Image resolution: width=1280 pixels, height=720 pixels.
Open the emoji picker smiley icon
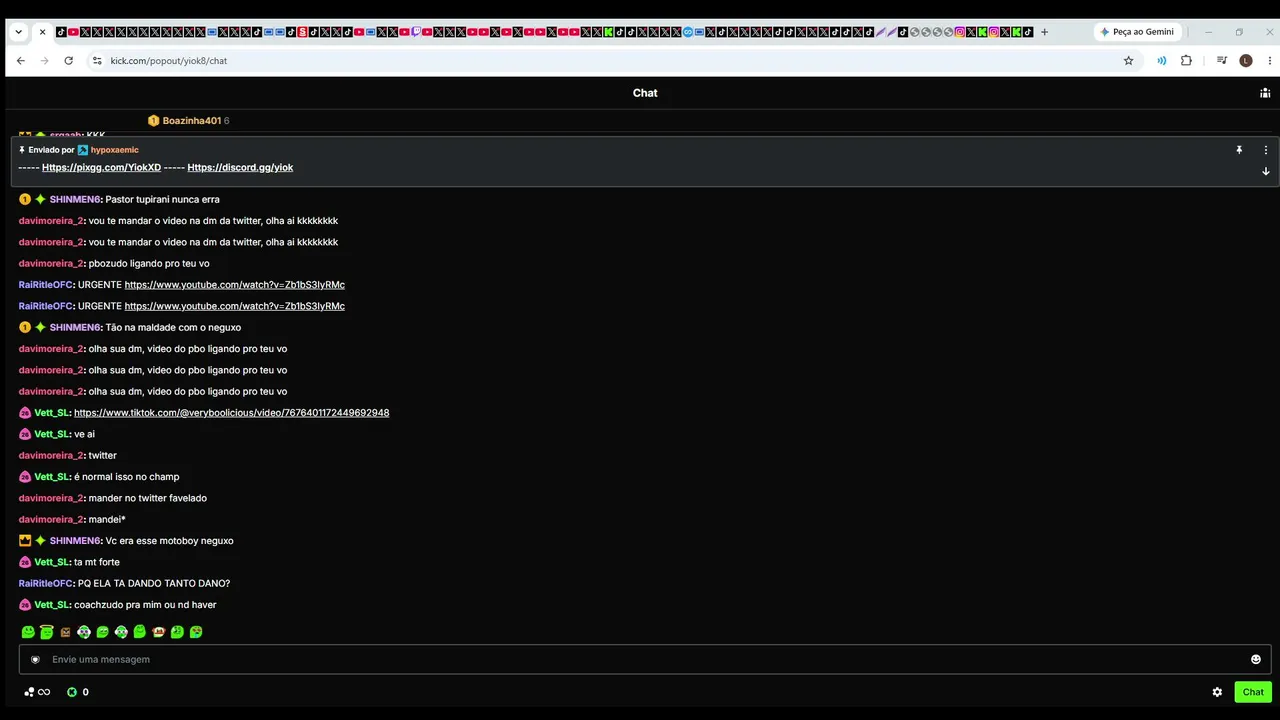point(1256,659)
